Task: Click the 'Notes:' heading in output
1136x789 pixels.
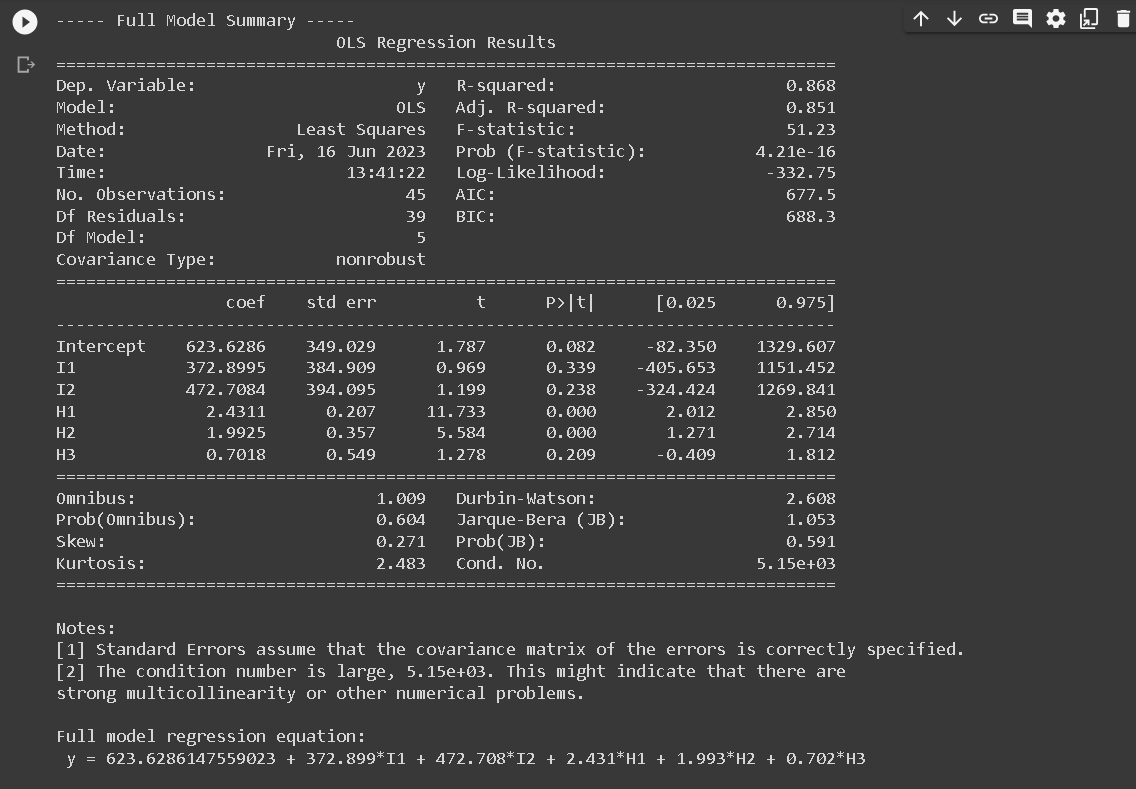Action: click(85, 629)
